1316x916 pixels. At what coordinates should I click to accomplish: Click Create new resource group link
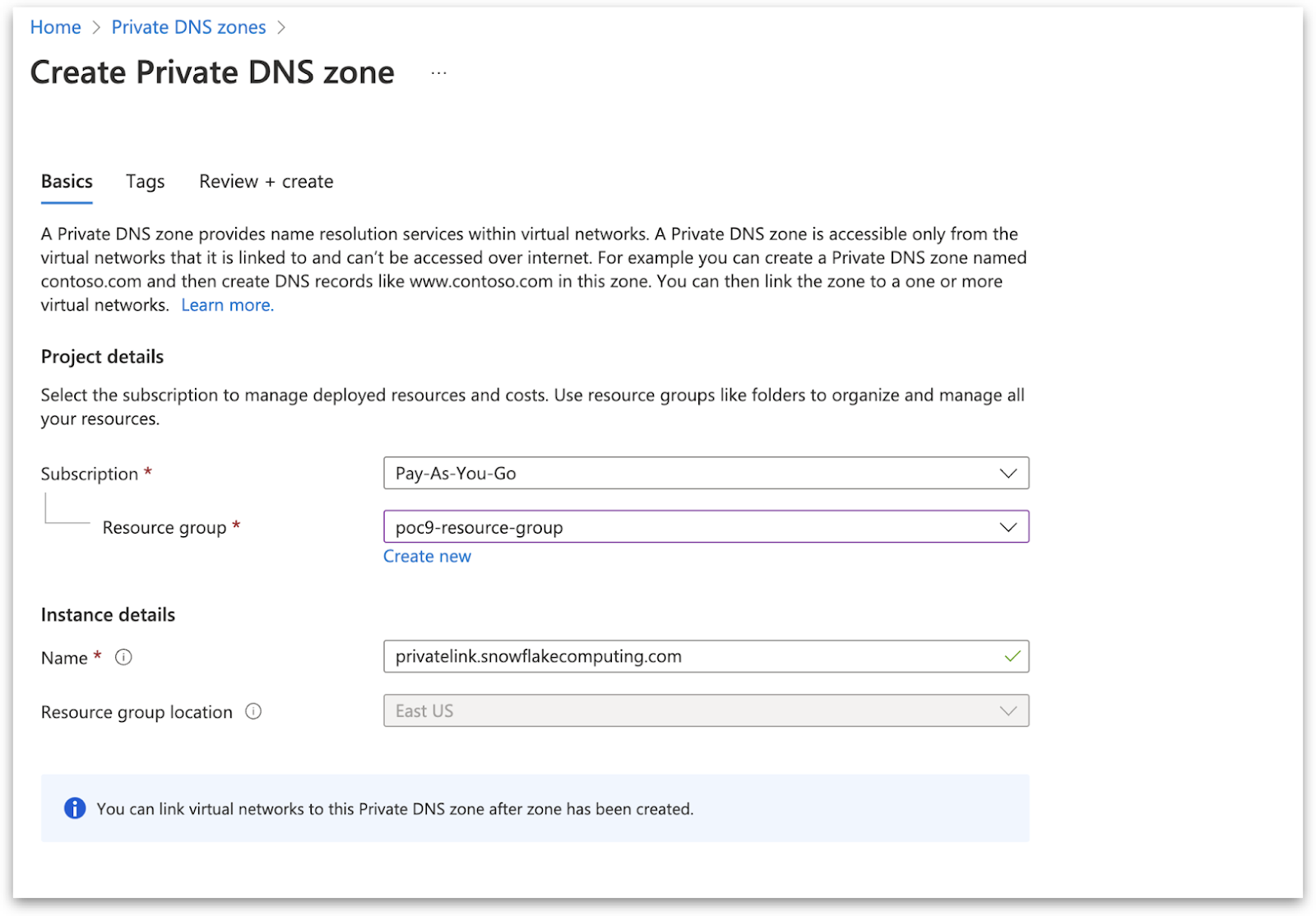click(427, 557)
